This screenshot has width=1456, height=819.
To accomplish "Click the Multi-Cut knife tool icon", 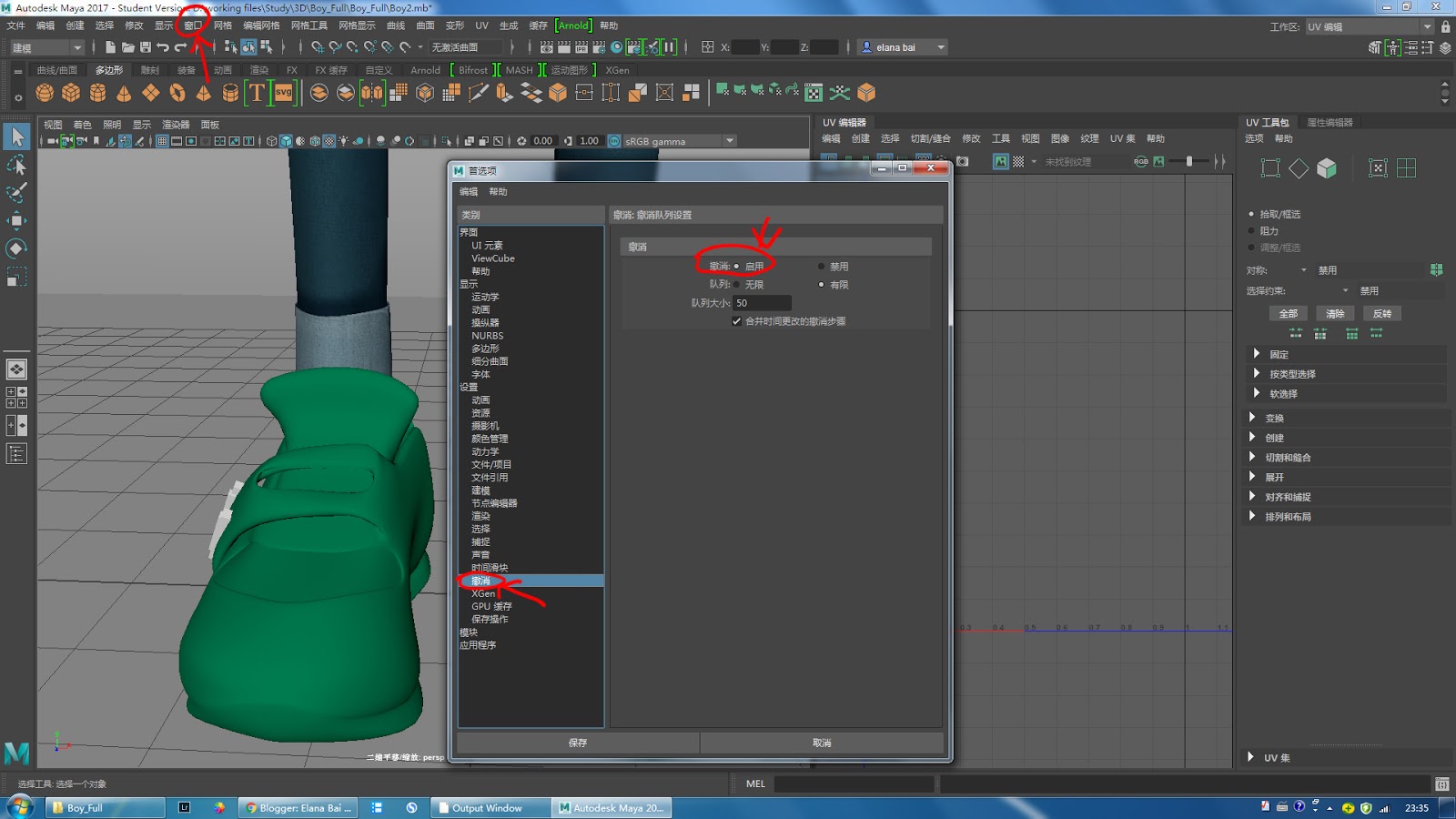I will [478, 93].
